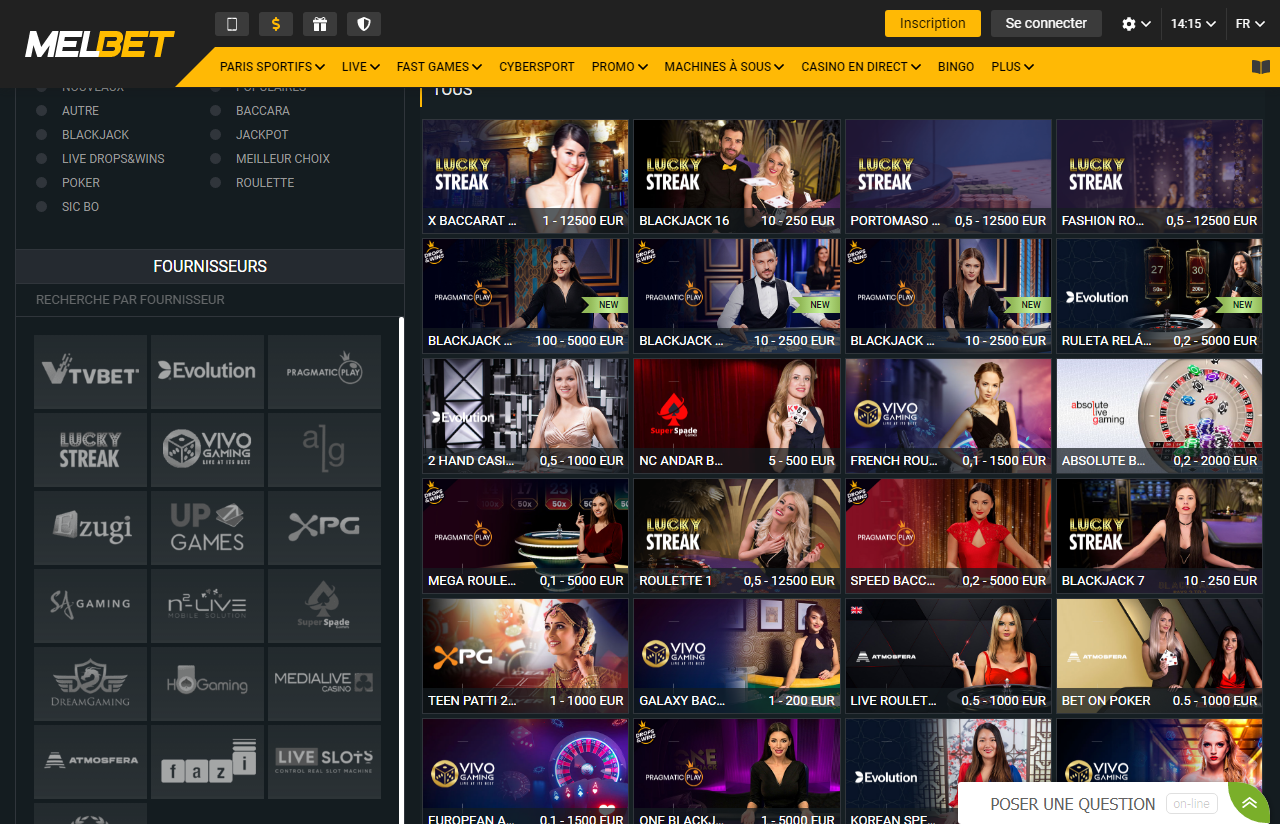Image resolution: width=1280 pixels, height=824 pixels.
Task: Click the providers list scrollbar
Action: click(x=401, y=570)
